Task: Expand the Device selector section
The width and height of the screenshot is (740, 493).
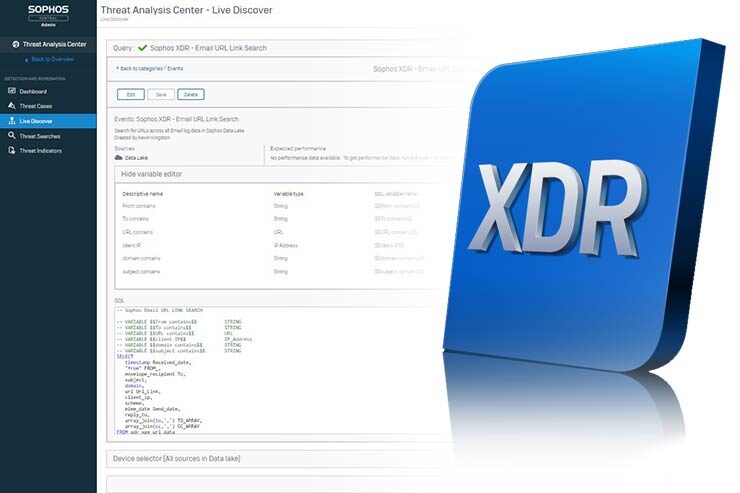Action: 180,458
